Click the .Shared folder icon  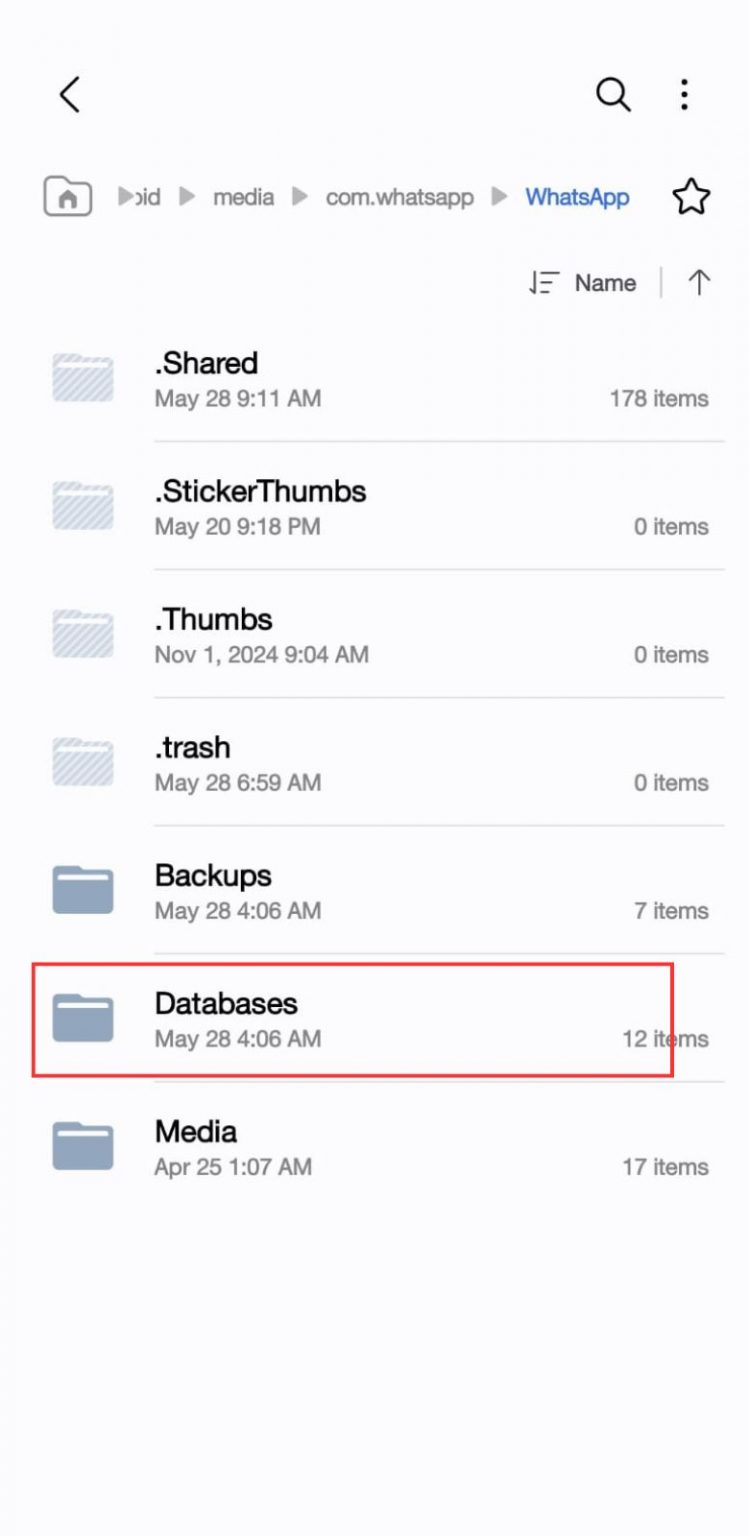tap(82, 378)
